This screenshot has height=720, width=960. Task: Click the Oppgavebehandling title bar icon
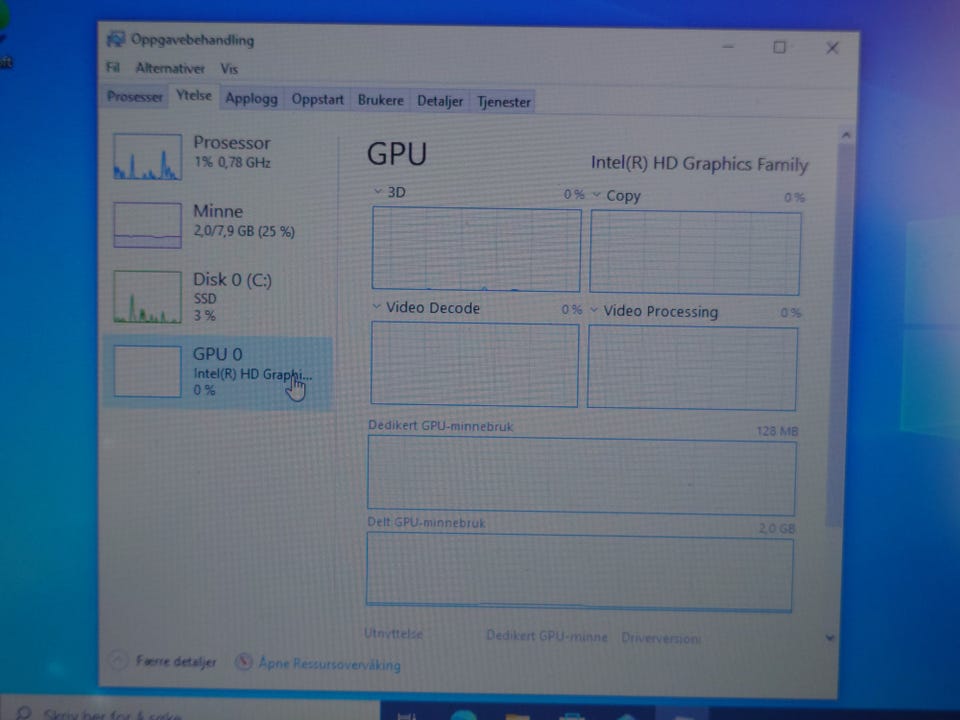115,39
